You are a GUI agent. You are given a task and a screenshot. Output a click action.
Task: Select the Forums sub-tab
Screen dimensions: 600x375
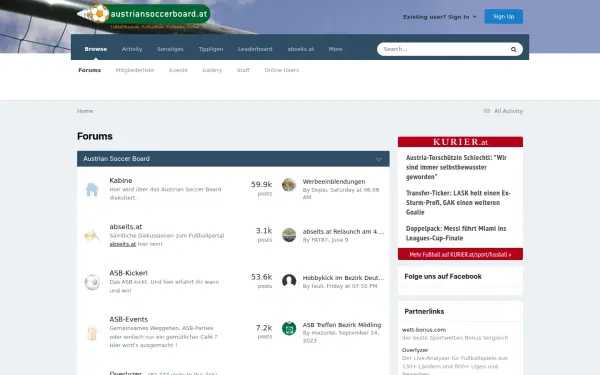(90, 70)
